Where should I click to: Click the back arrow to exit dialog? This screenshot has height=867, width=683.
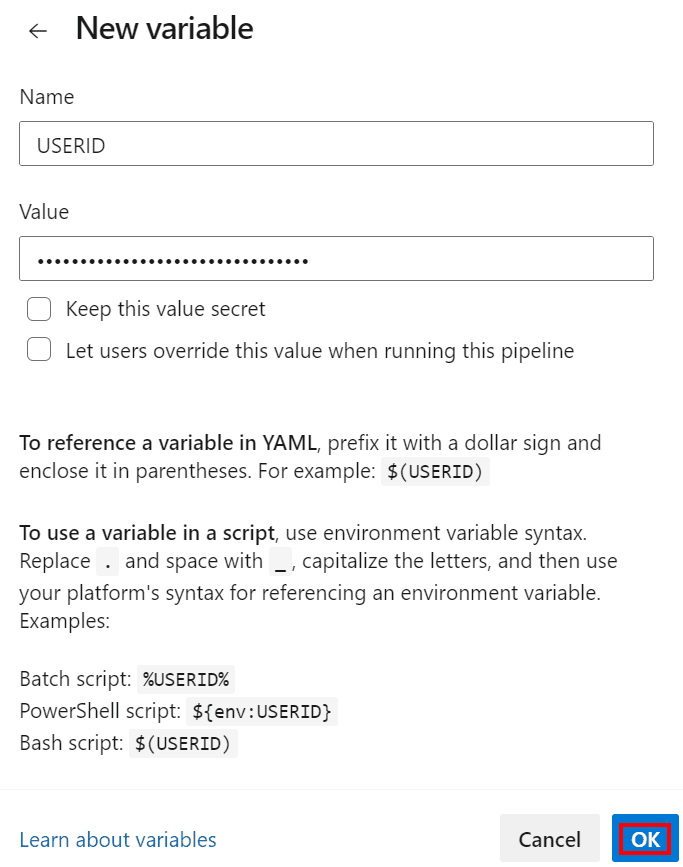[37, 30]
